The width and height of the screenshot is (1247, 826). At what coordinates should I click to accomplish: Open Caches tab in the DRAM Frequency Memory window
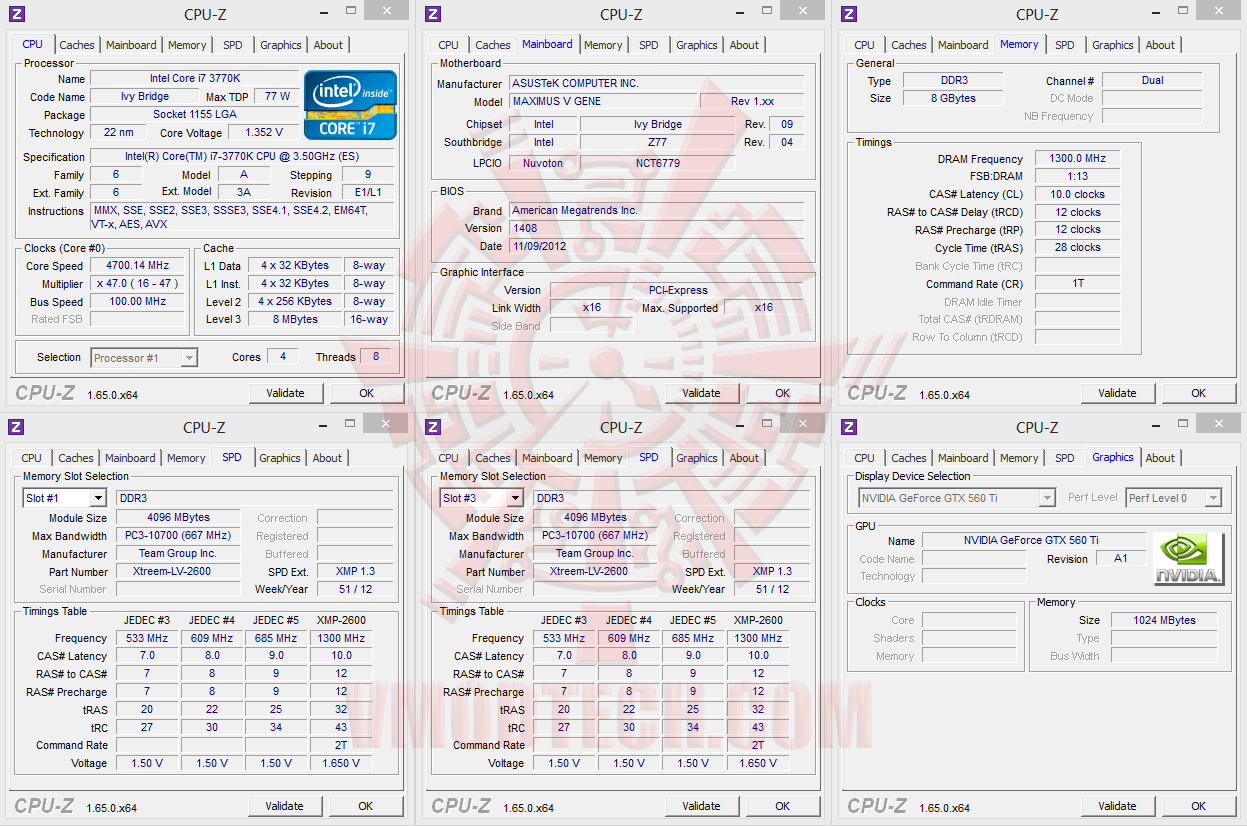coord(909,45)
